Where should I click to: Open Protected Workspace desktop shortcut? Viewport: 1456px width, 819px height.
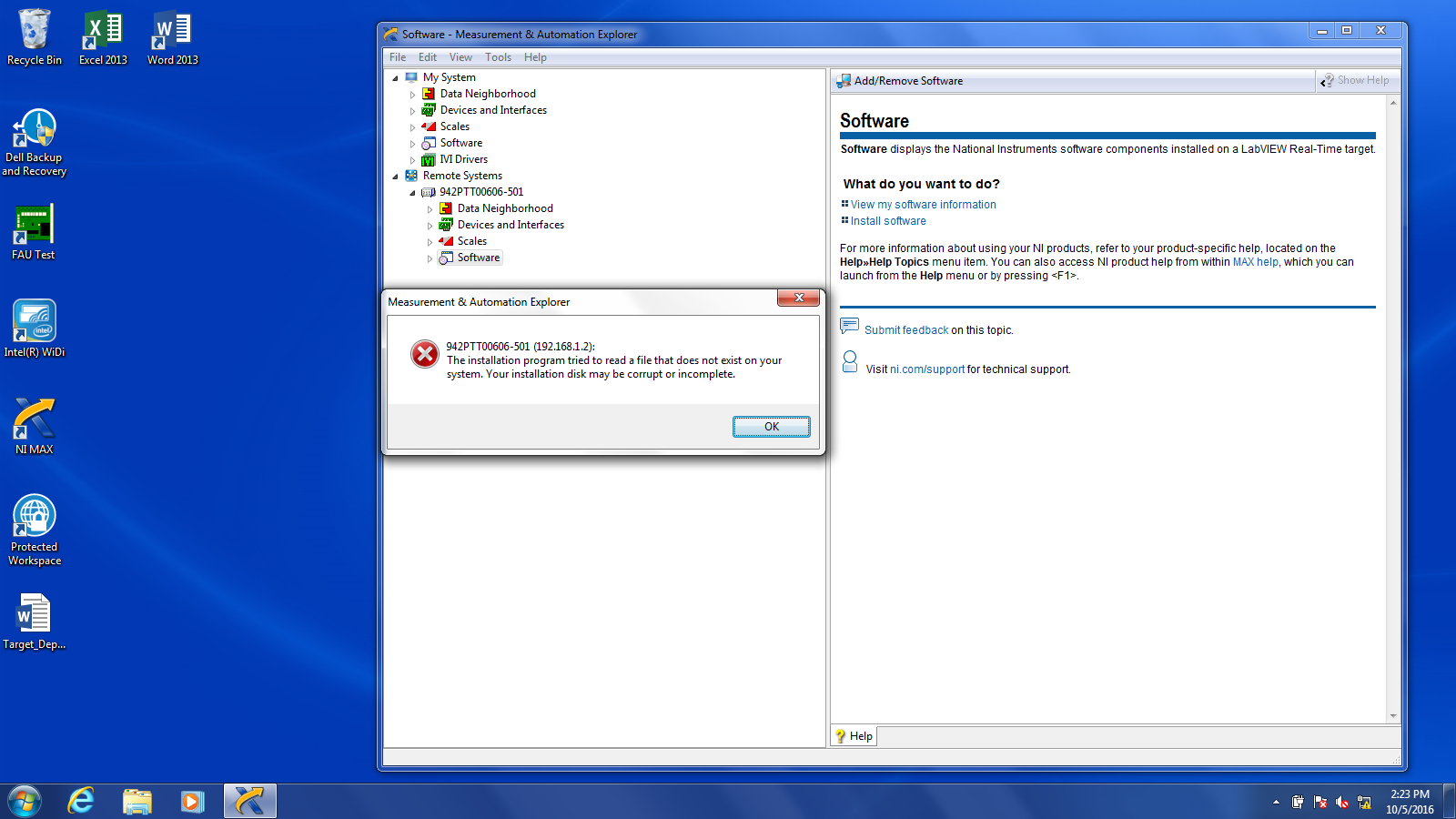35,531
